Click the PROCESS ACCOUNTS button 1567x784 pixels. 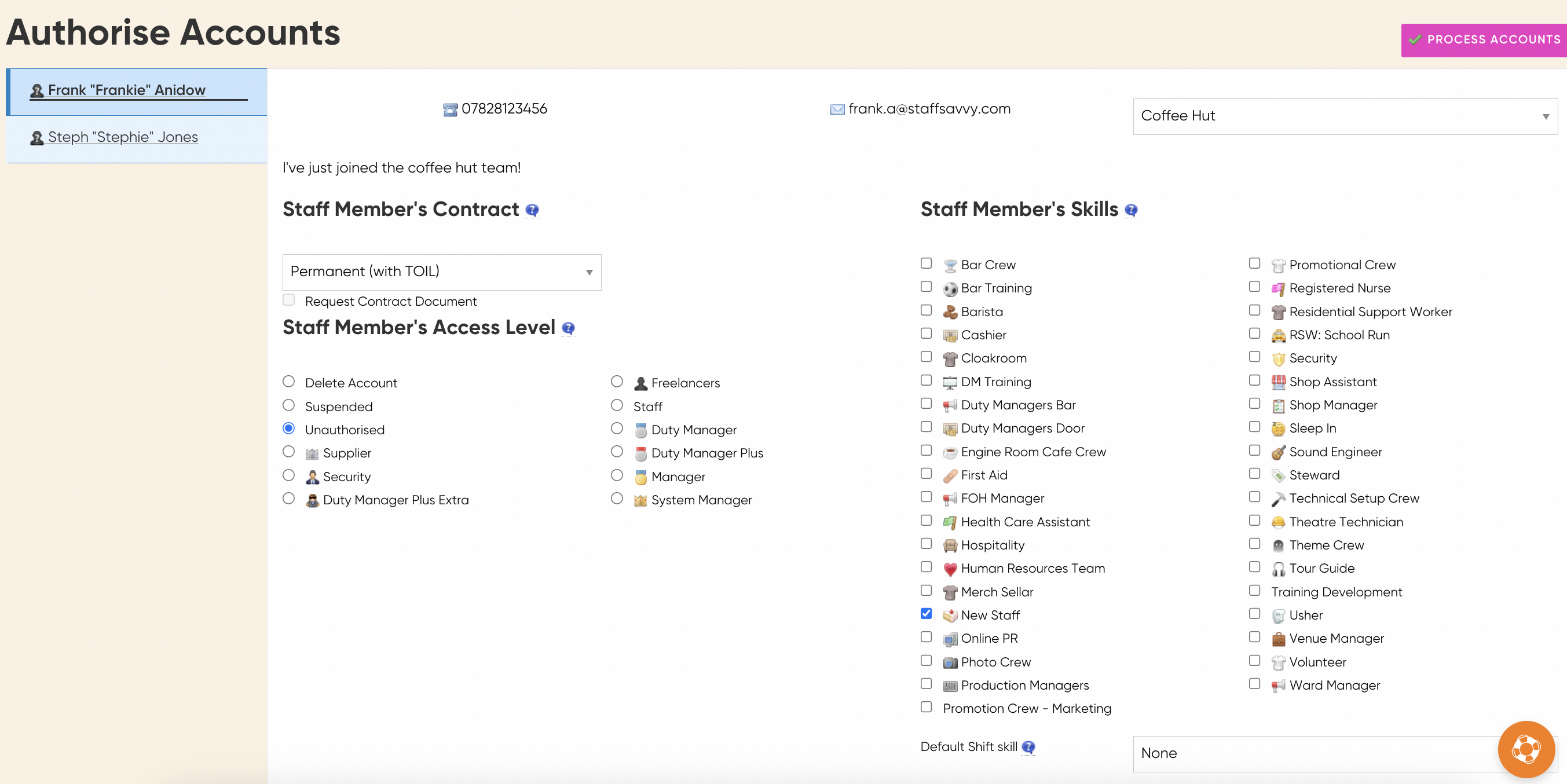[x=1484, y=39]
